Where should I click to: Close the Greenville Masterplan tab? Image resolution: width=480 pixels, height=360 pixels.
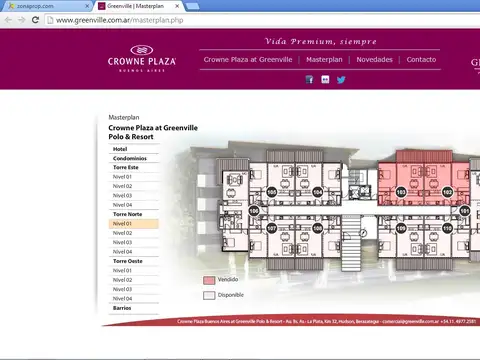[177, 6]
